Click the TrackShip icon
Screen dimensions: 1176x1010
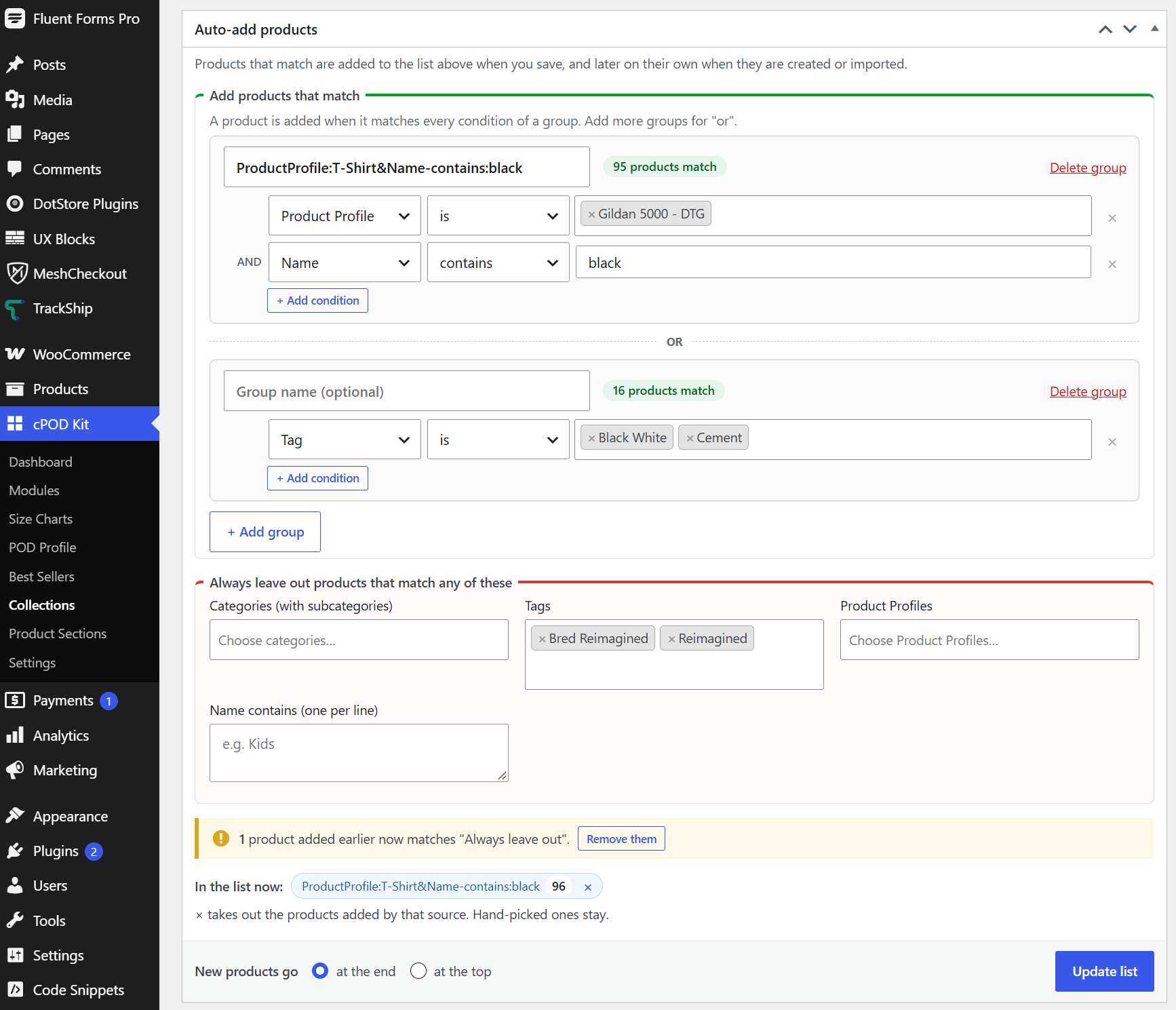coord(15,308)
